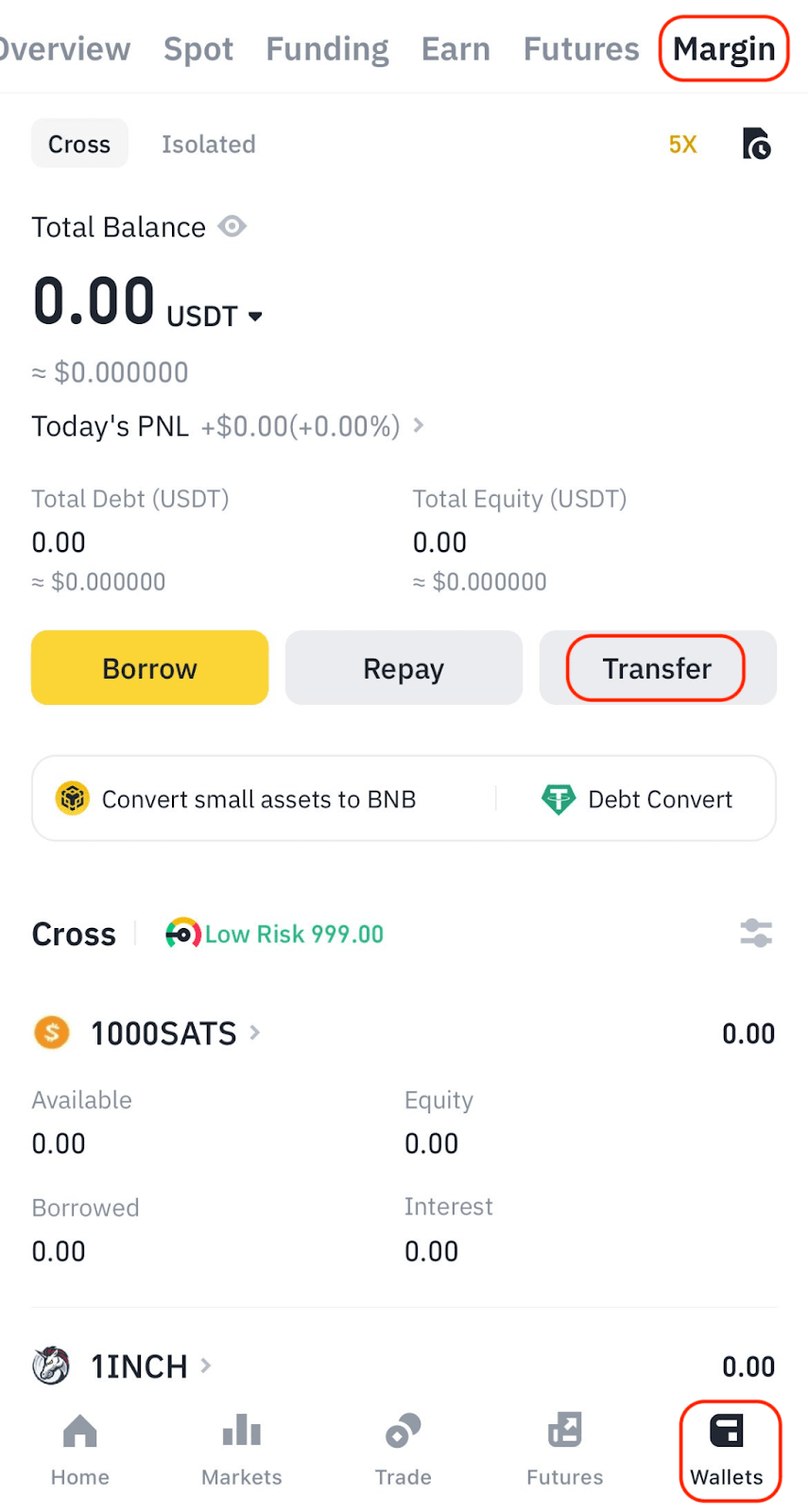The height and width of the screenshot is (1512, 808).
Task: Click the BNB convert small assets icon
Action: [x=73, y=799]
